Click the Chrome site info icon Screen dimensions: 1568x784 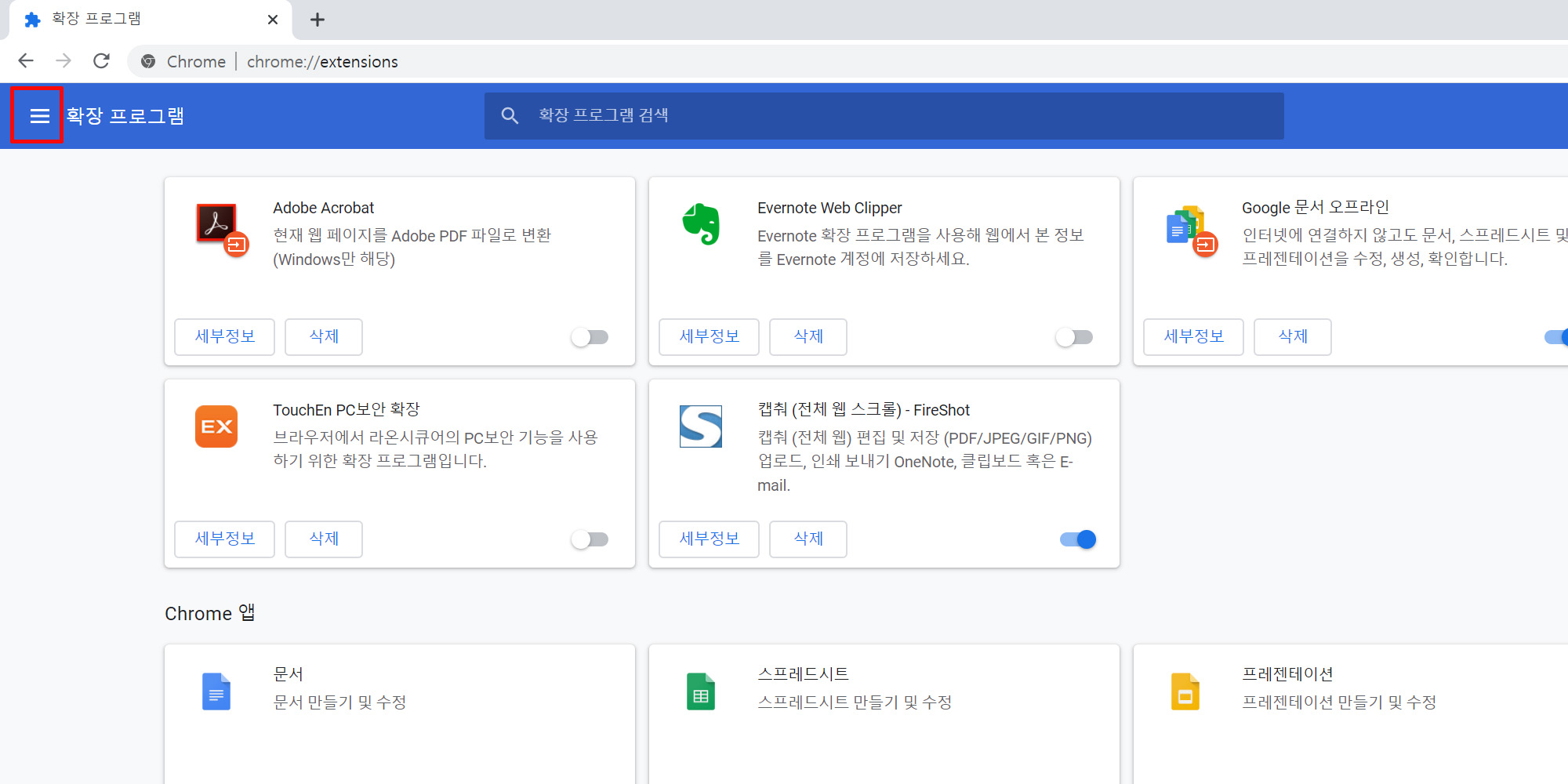tap(148, 61)
